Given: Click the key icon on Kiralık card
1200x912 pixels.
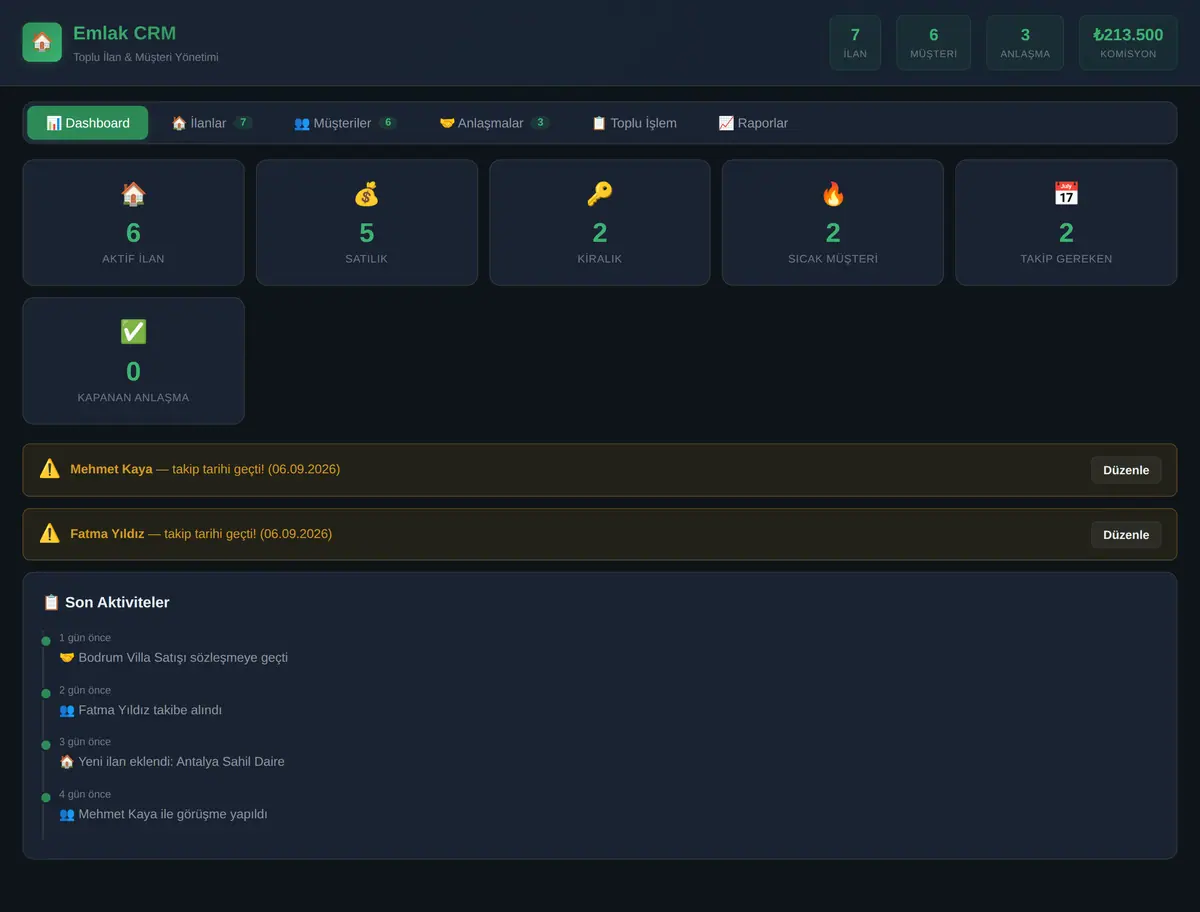Looking at the screenshot, I should point(600,194).
